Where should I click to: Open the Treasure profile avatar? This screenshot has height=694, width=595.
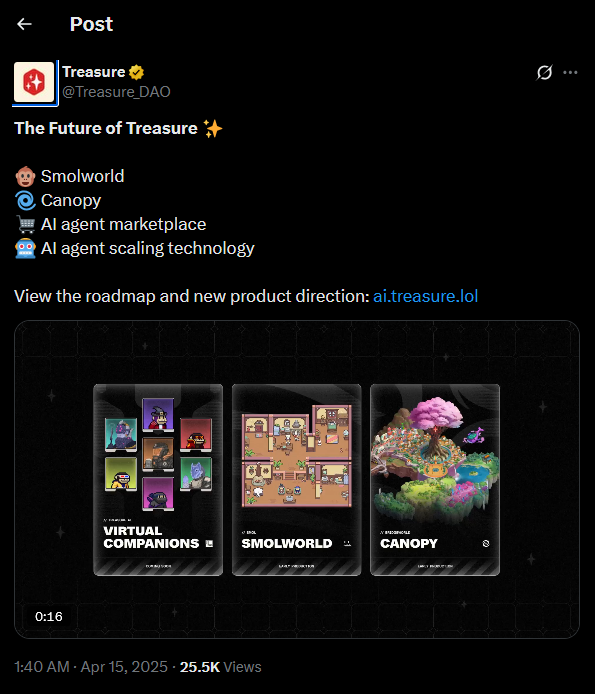click(x=34, y=82)
